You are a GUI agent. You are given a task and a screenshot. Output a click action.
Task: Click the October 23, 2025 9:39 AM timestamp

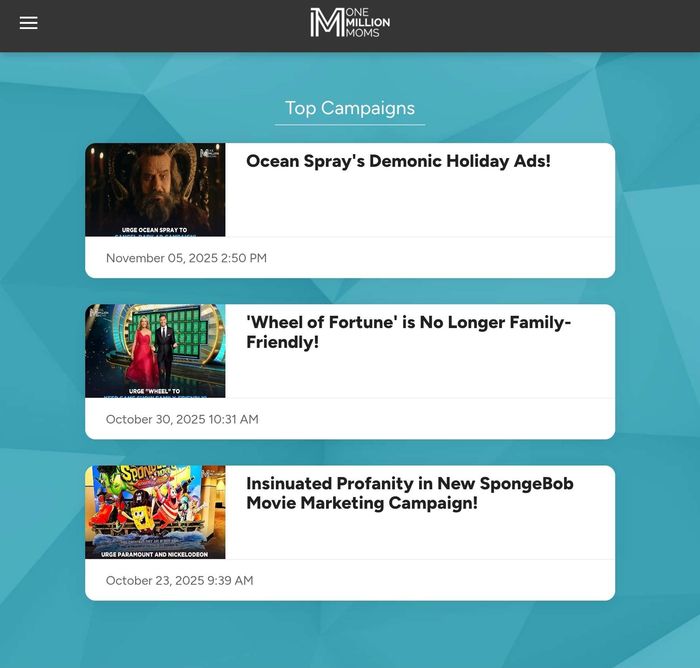(179, 580)
